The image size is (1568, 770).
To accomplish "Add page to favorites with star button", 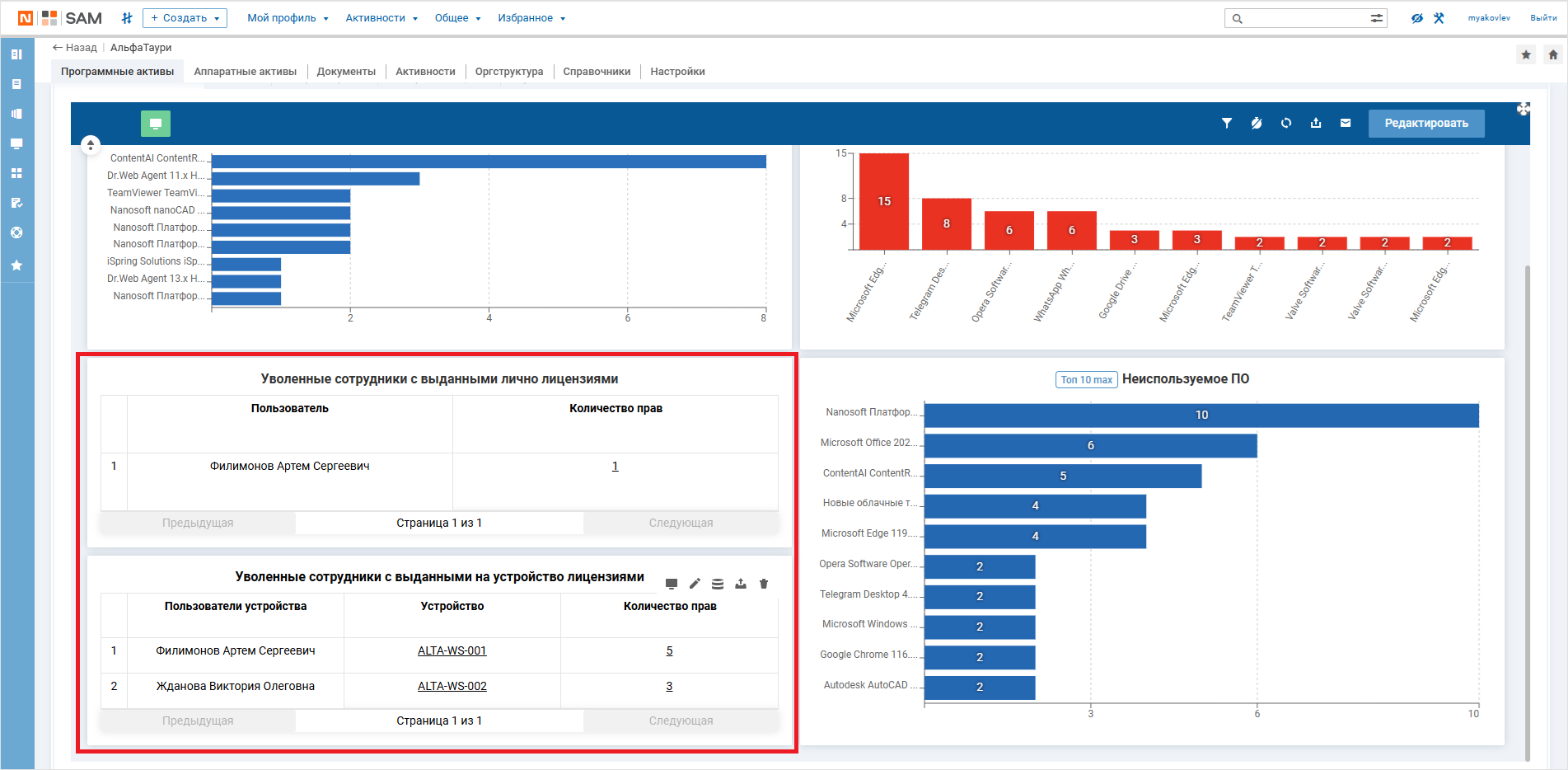I will pos(1526,54).
